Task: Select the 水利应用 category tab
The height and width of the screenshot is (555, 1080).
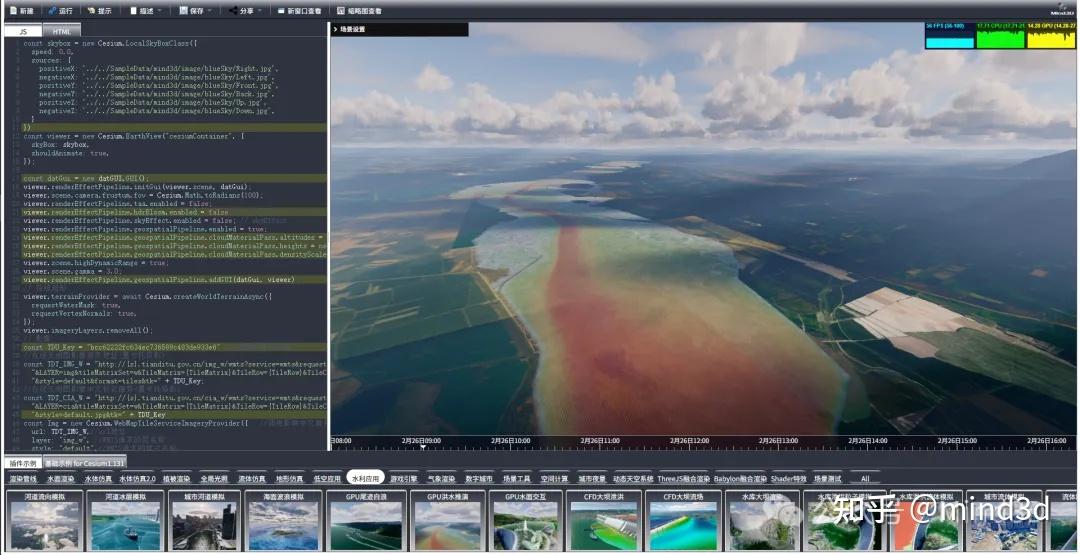Action: [x=365, y=479]
